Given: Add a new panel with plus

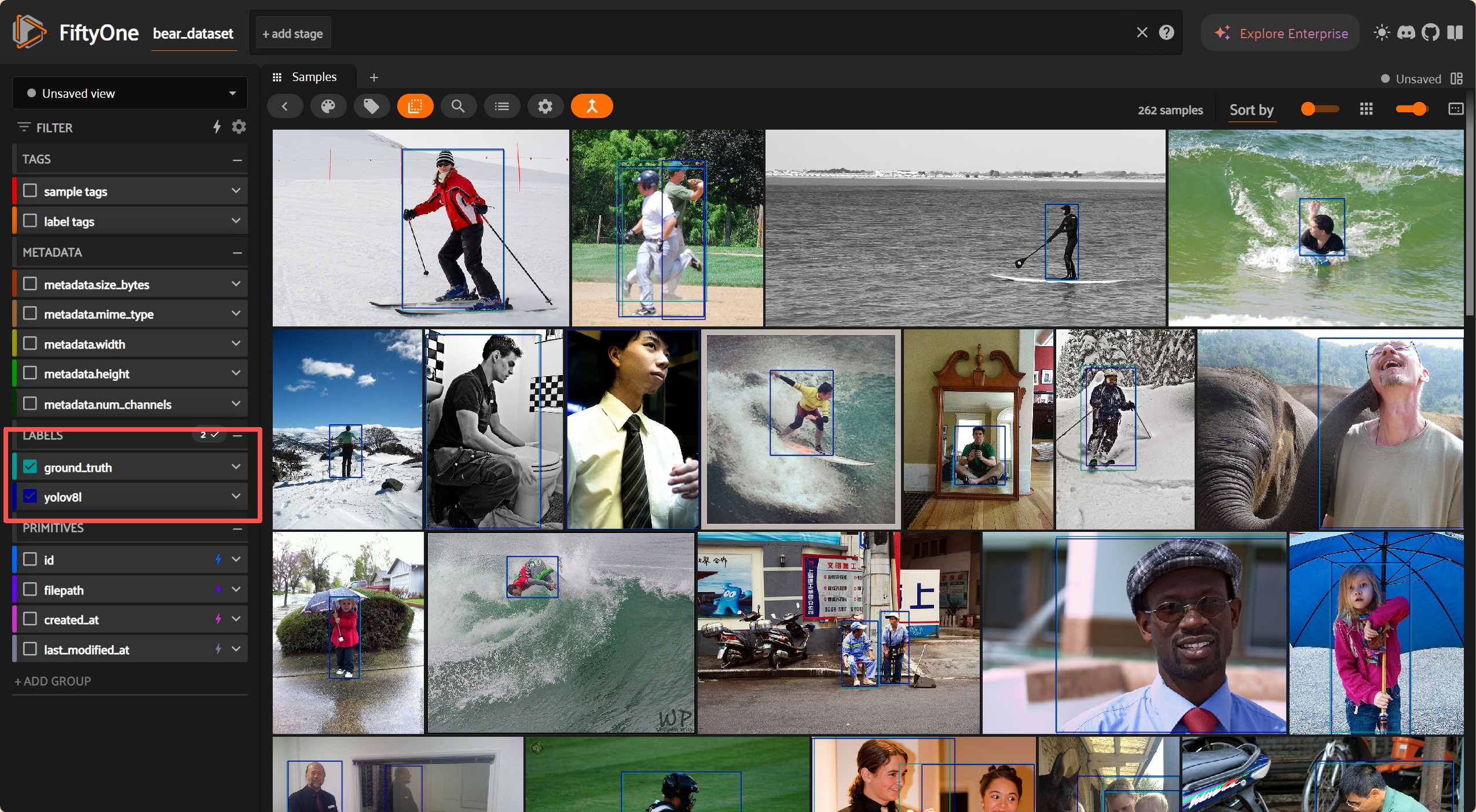Looking at the screenshot, I should click(374, 78).
